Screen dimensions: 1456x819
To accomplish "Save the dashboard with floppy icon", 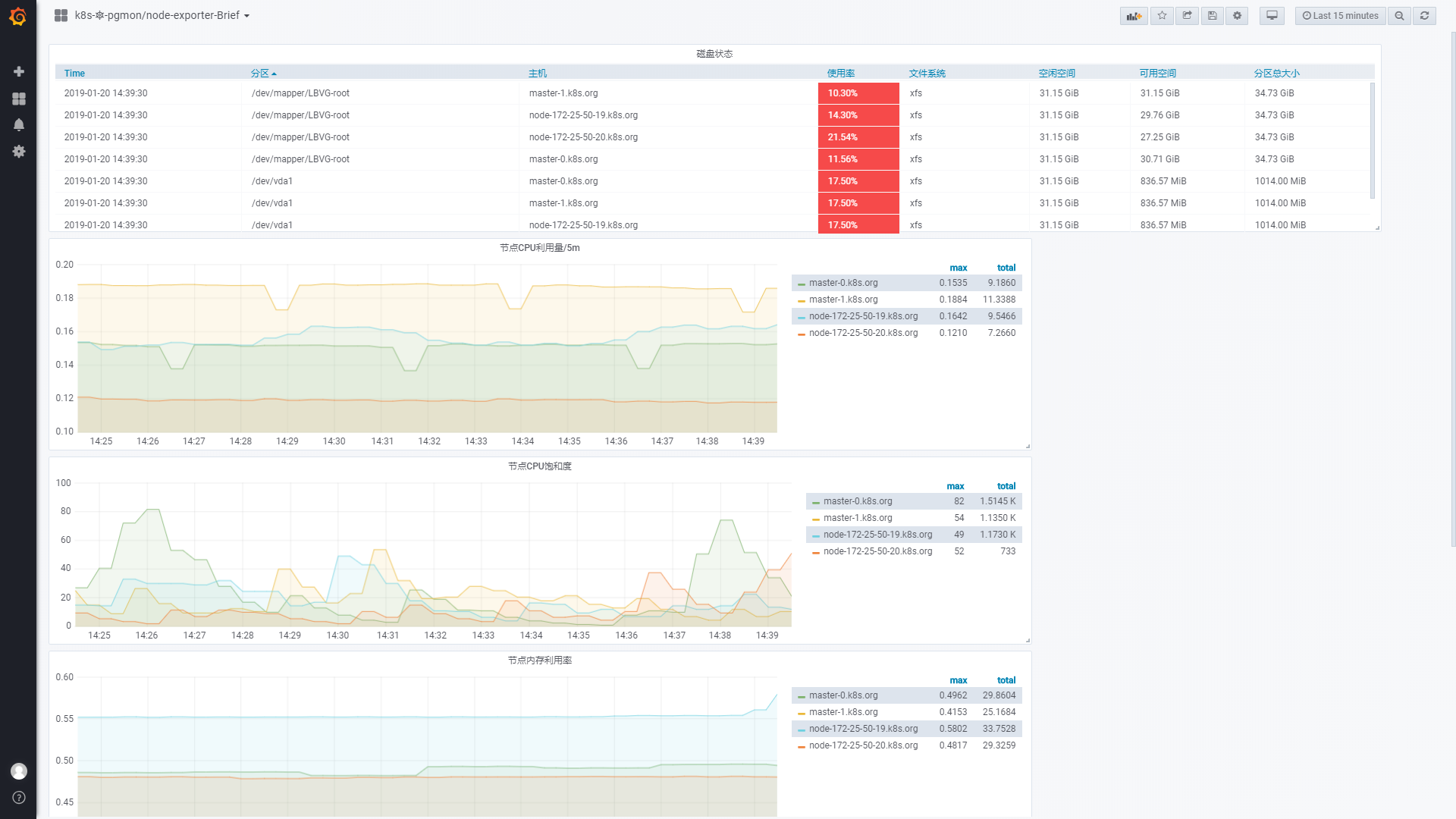I will click(1212, 16).
